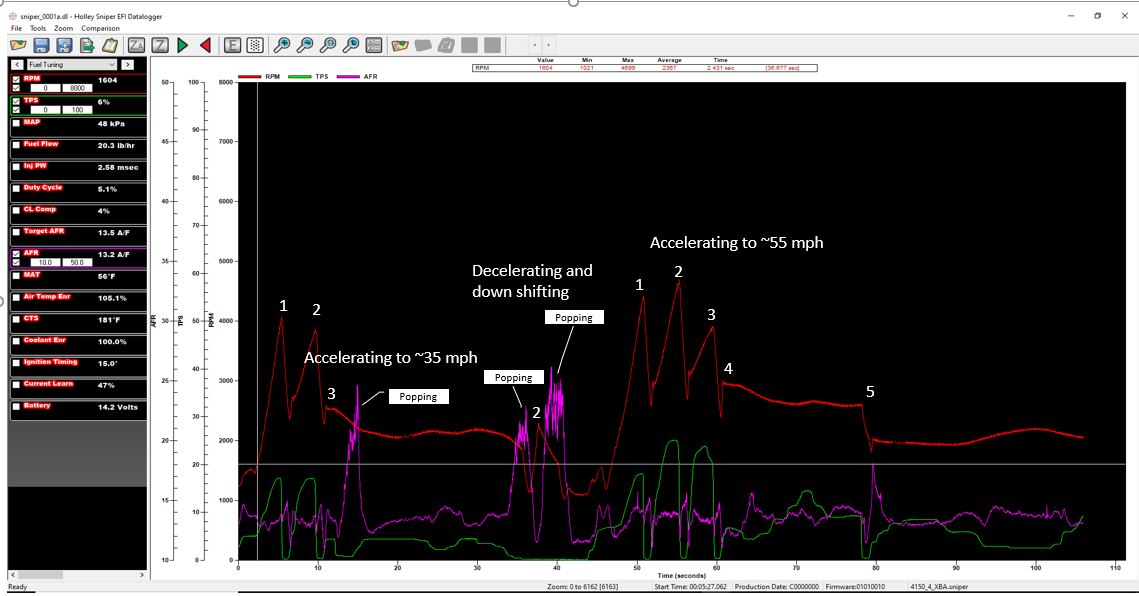Enable the Duty Cycle channel checkbox
Viewport: 1139px width, 596px height.
[x=16, y=188]
